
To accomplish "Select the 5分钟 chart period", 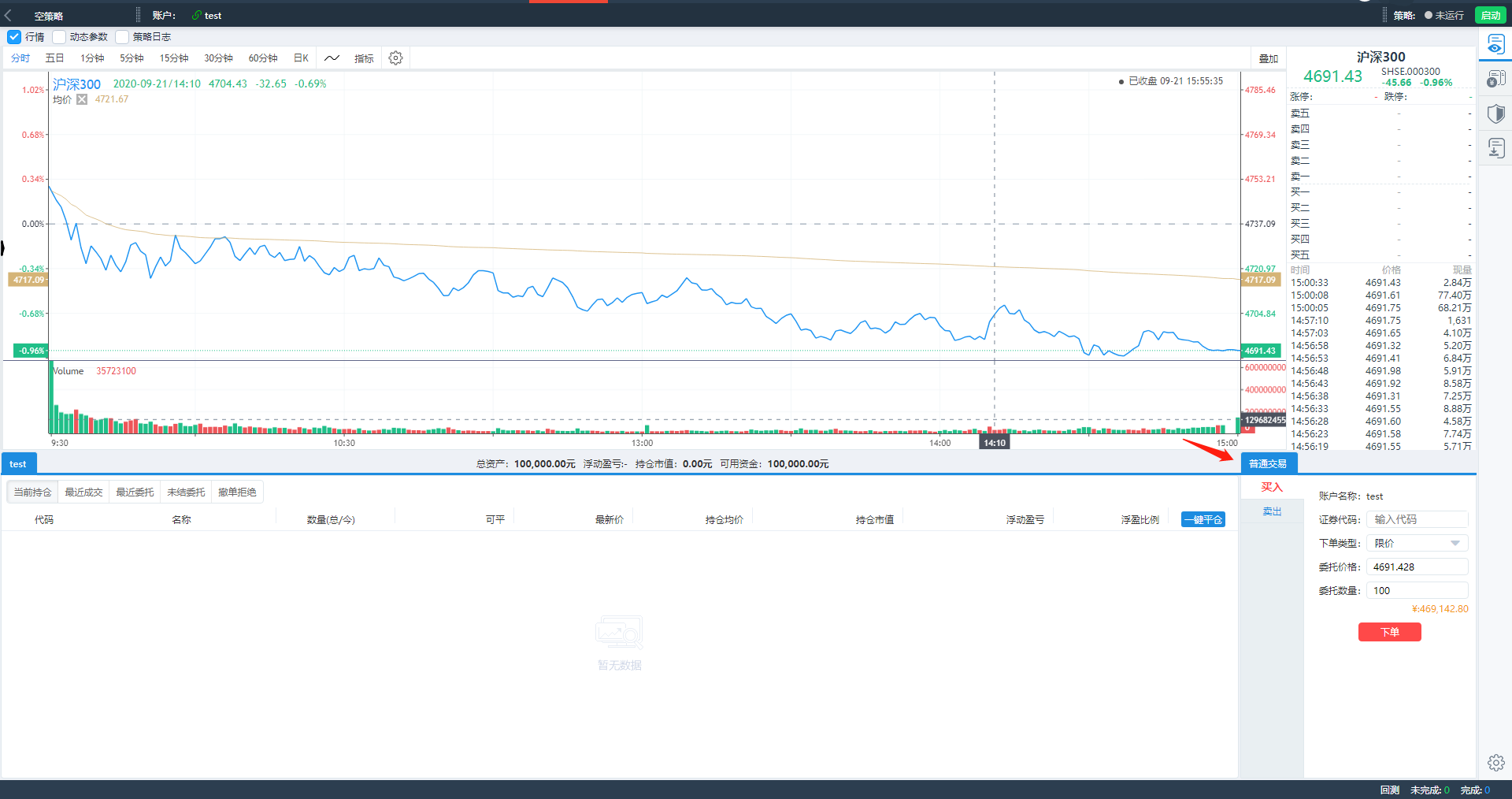I will click(132, 58).
